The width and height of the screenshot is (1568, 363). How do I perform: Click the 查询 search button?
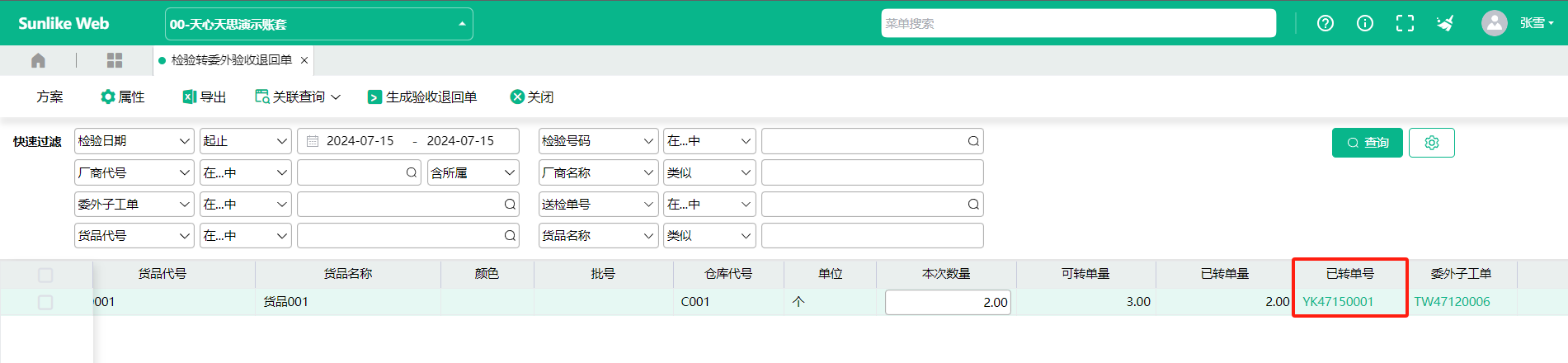click(x=1367, y=143)
